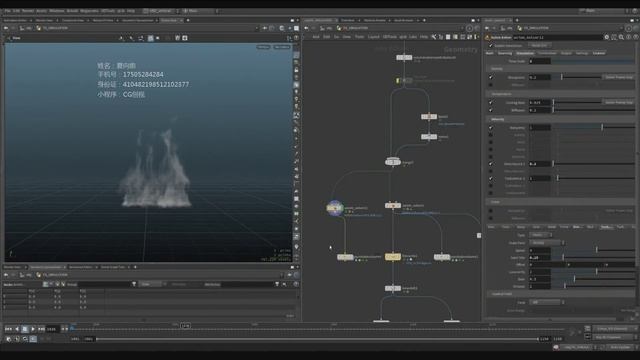Toggle the Cooling Rate checkbox
The height and width of the screenshot is (360, 640).
pyautogui.click(x=491, y=102)
